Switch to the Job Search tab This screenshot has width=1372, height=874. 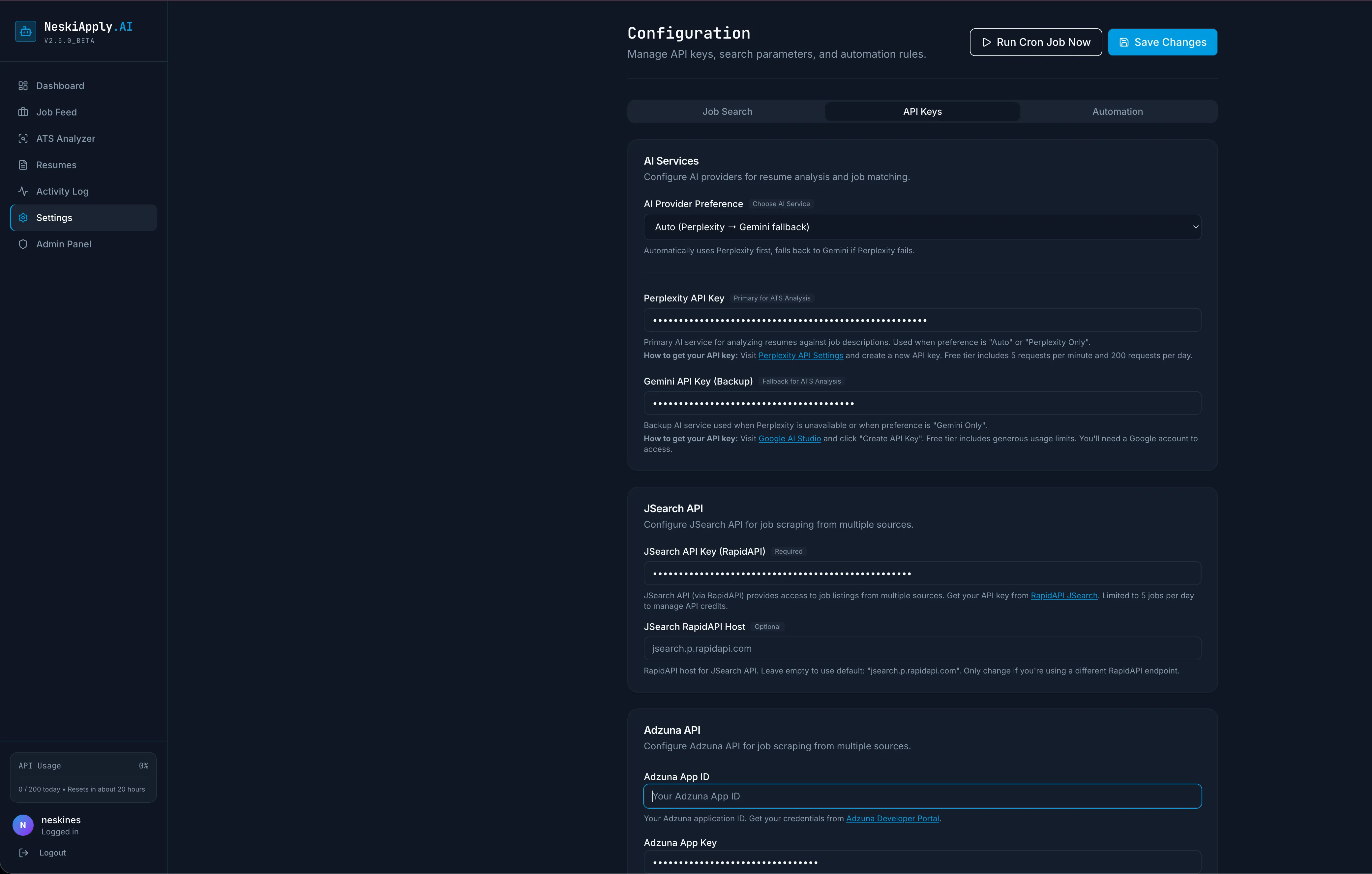[727, 112]
